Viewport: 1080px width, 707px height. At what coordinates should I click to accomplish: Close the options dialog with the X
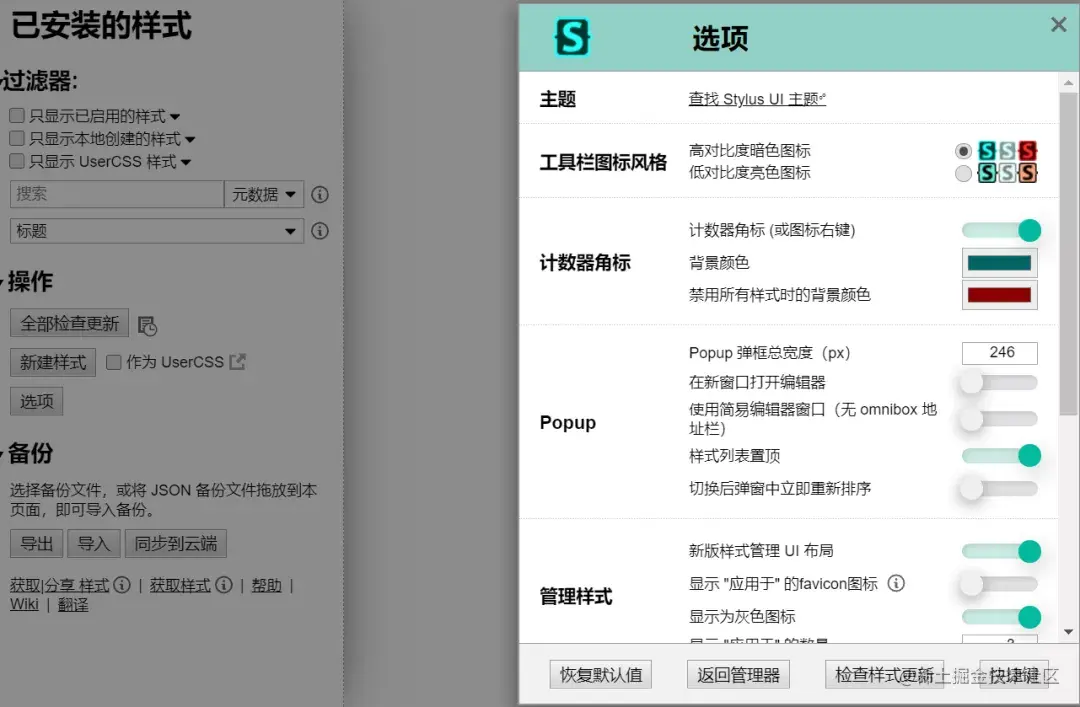(x=1059, y=25)
